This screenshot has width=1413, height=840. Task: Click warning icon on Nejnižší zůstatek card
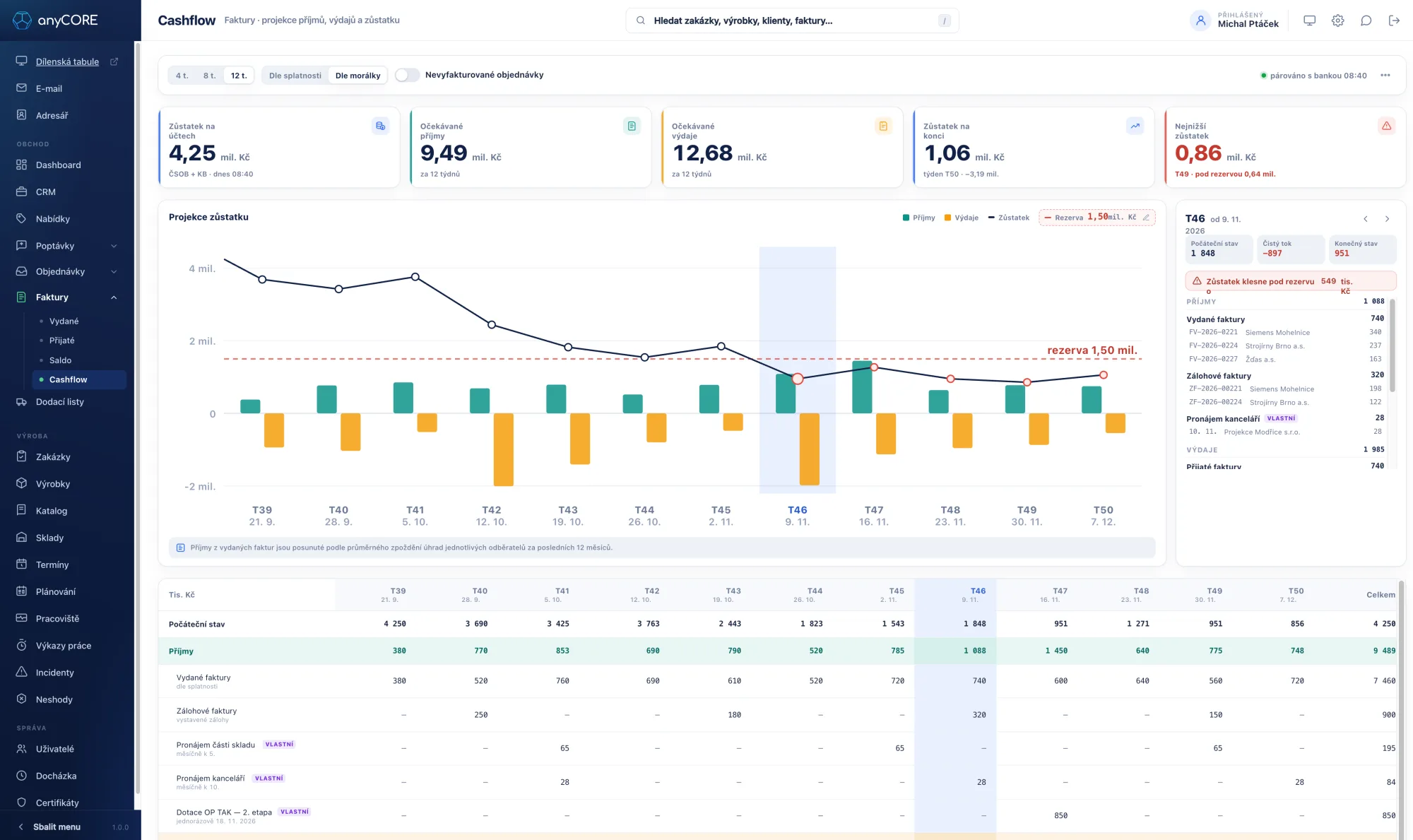[x=1386, y=126]
